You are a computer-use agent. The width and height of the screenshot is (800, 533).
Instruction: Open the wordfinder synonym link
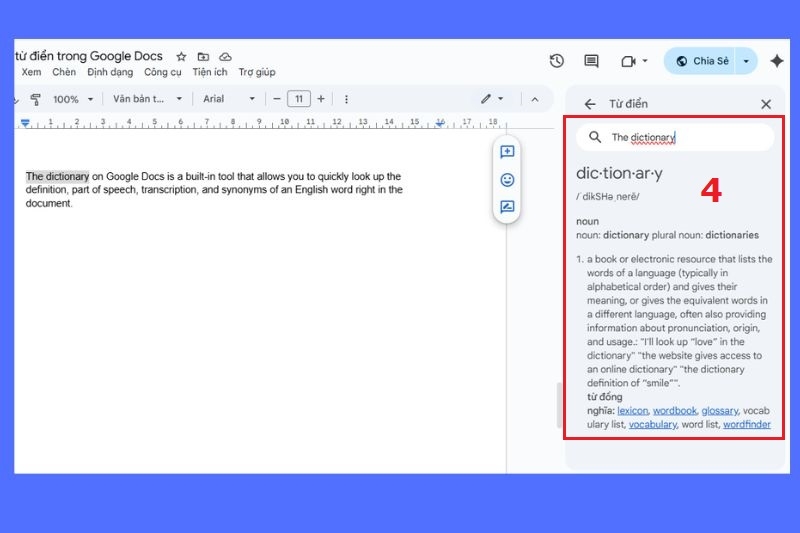pos(746,424)
